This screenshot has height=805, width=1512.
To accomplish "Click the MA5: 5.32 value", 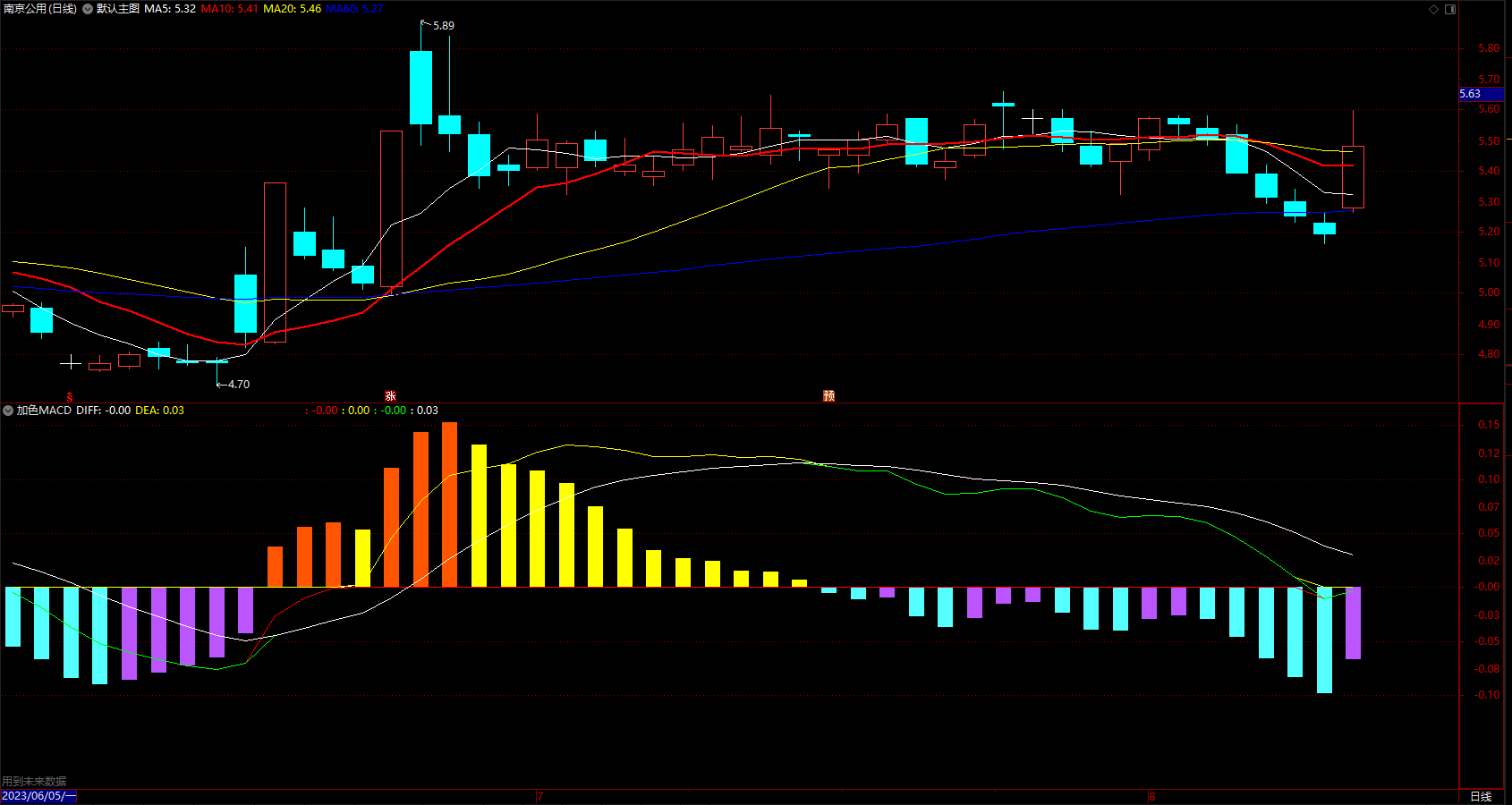I will point(170,9).
